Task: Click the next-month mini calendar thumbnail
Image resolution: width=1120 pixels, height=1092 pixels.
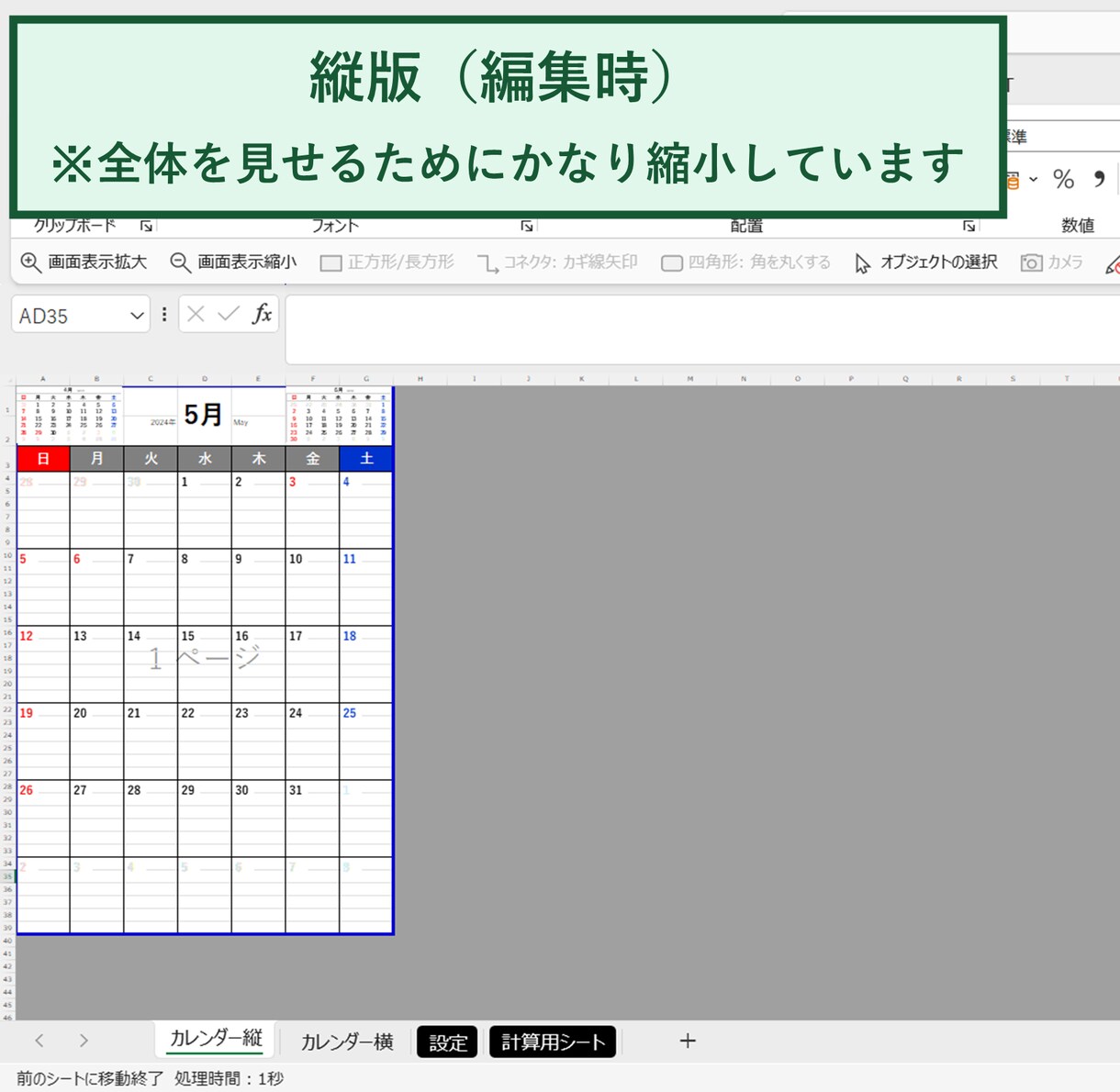Action: [x=339, y=415]
